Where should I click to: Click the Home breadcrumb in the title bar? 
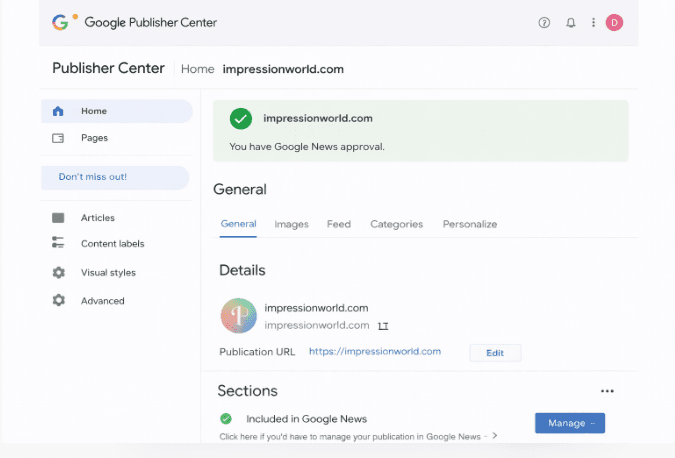tap(198, 69)
